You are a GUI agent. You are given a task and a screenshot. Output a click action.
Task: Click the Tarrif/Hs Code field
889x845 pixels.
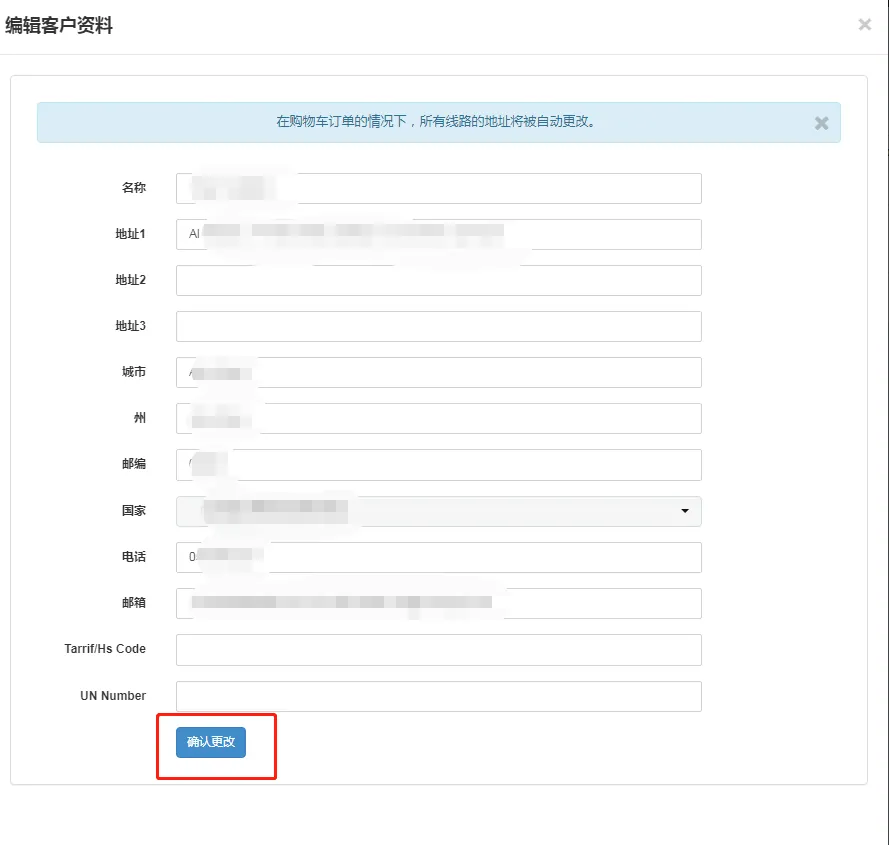(x=439, y=650)
